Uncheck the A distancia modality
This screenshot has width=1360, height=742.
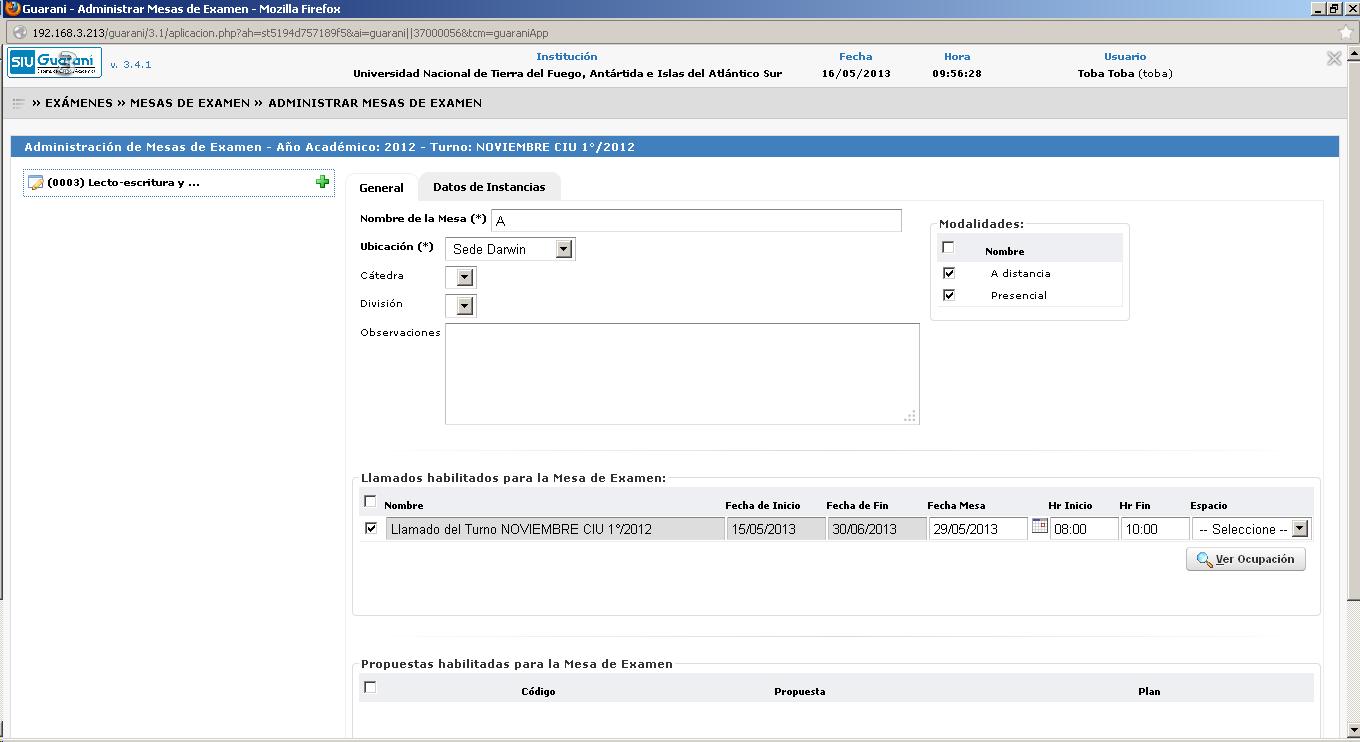point(948,272)
